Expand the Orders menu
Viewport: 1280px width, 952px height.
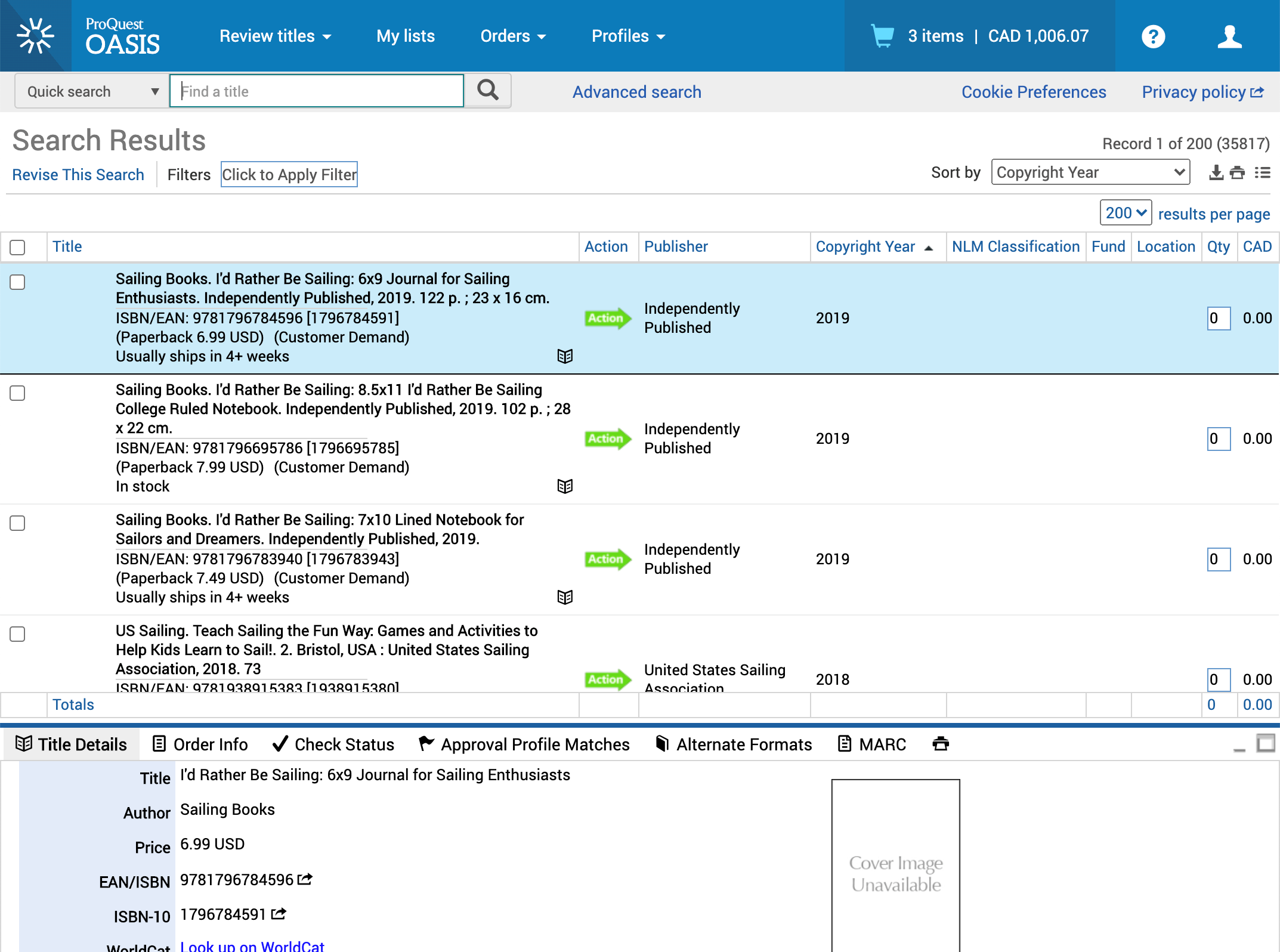pyautogui.click(x=513, y=36)
